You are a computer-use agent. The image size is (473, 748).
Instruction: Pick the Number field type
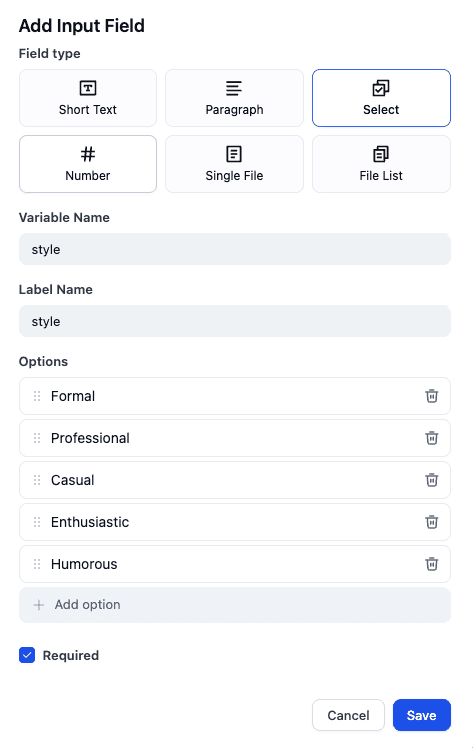(x=88, y=164)
